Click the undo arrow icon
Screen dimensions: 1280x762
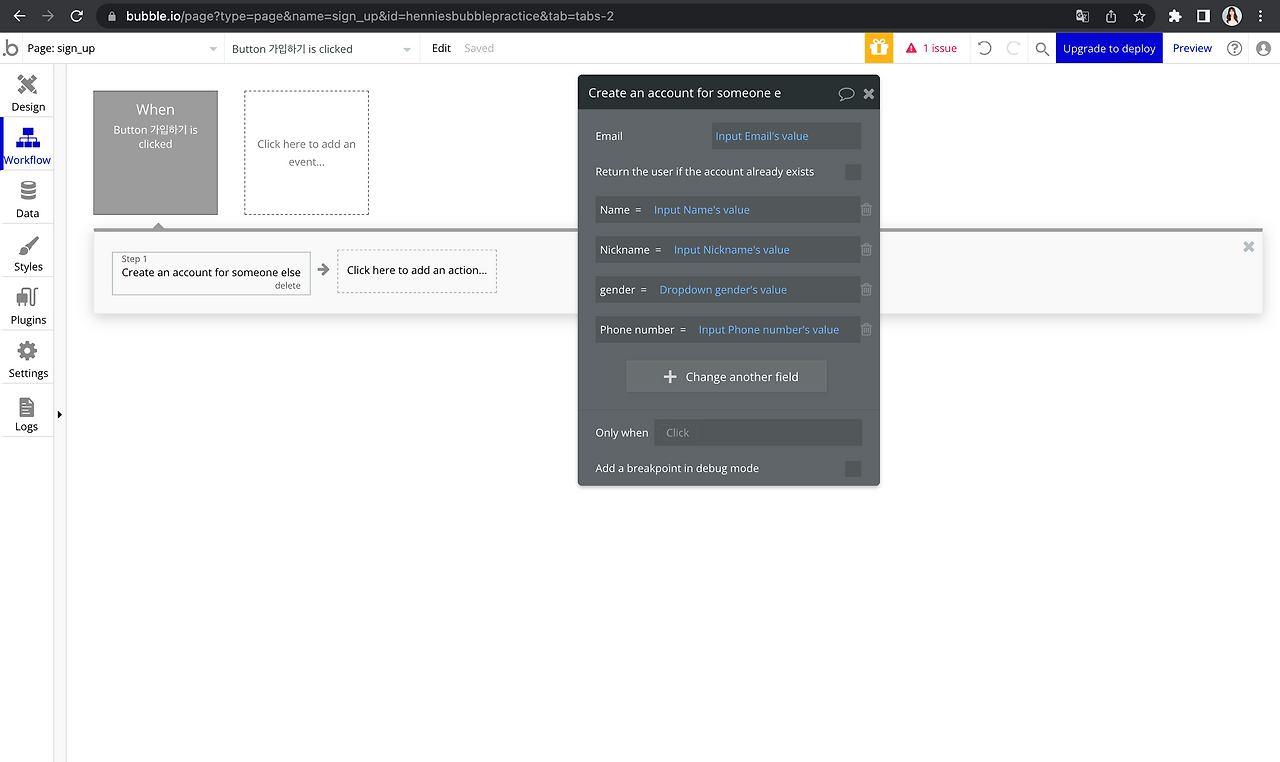pos(985,48)
